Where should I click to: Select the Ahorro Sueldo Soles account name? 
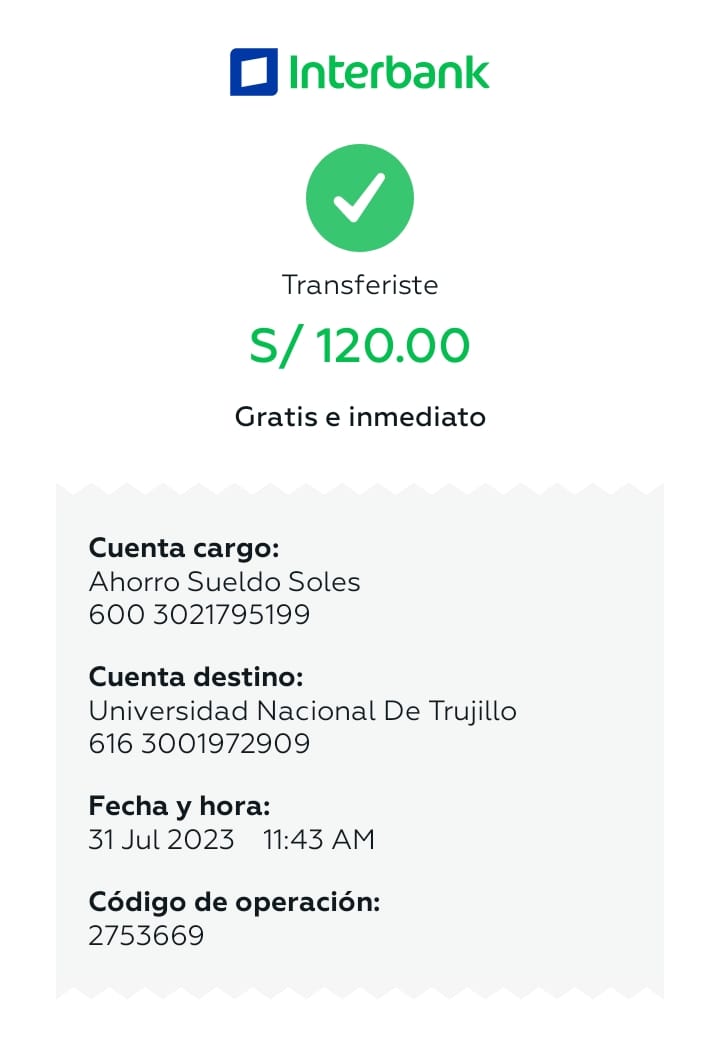[224, 581]
